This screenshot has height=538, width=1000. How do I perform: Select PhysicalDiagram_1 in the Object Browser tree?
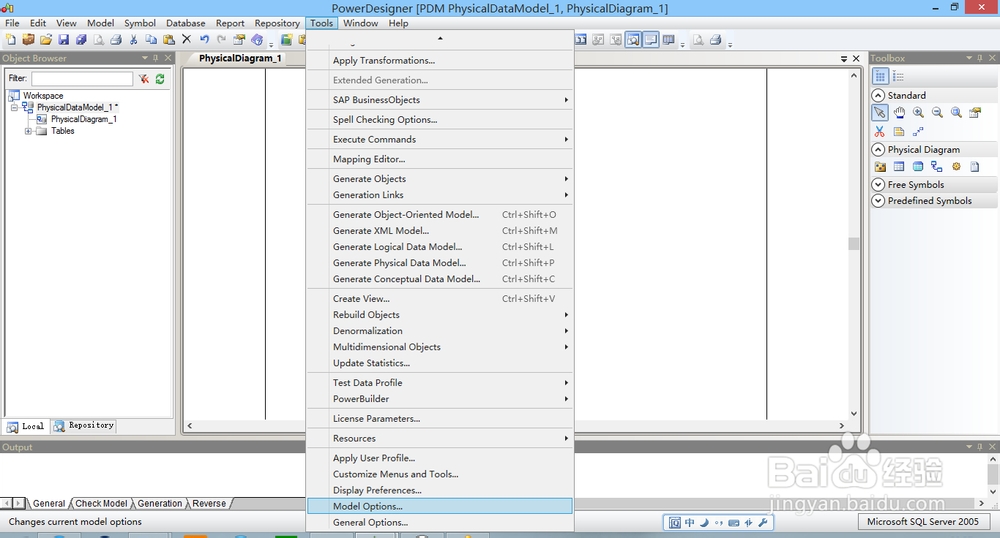pos(84,119)
